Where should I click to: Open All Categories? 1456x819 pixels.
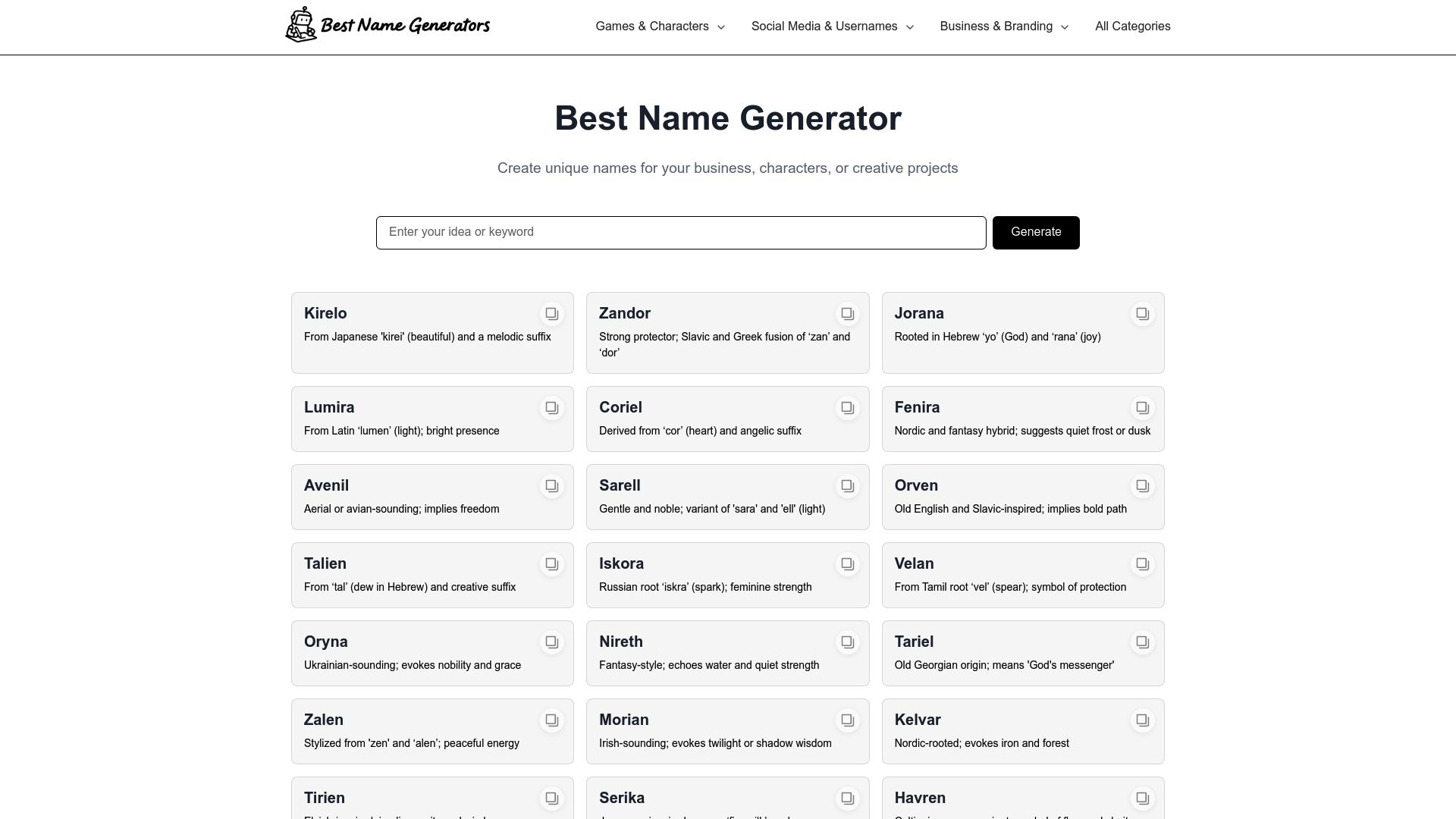pos(1132,26)
